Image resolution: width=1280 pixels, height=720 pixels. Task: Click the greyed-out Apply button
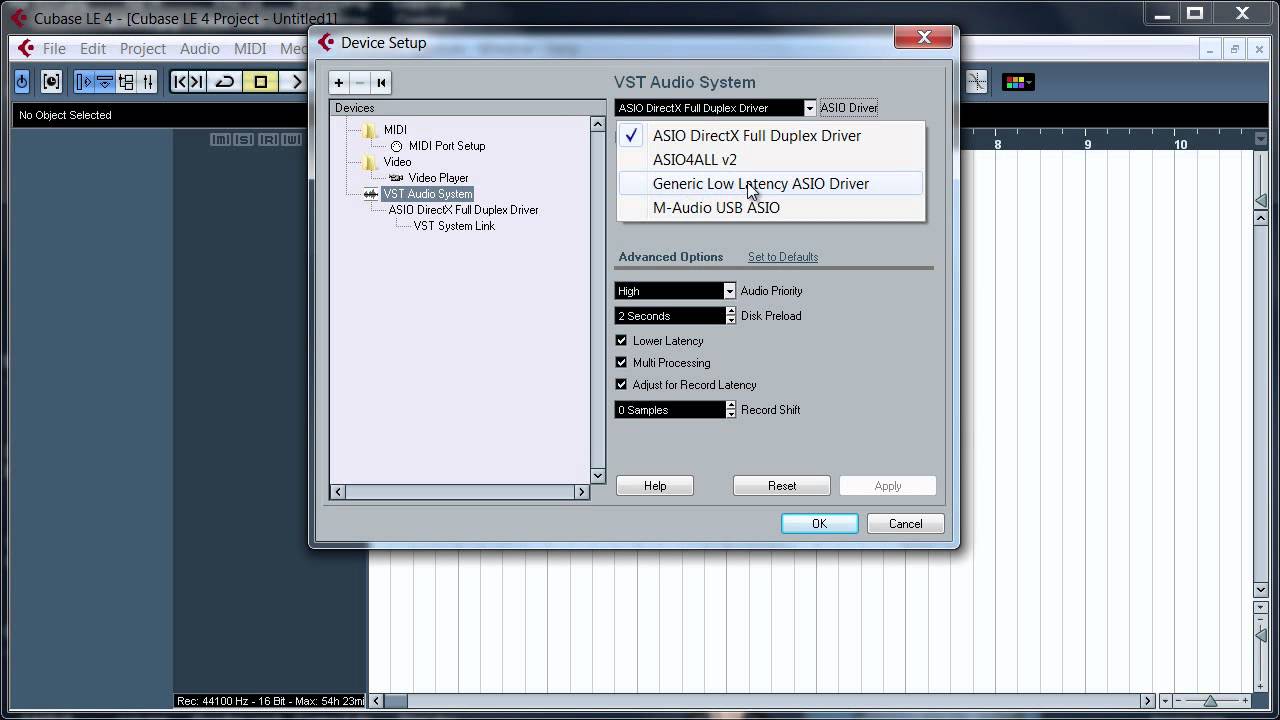pyautogui.click(x=888, y=486)
